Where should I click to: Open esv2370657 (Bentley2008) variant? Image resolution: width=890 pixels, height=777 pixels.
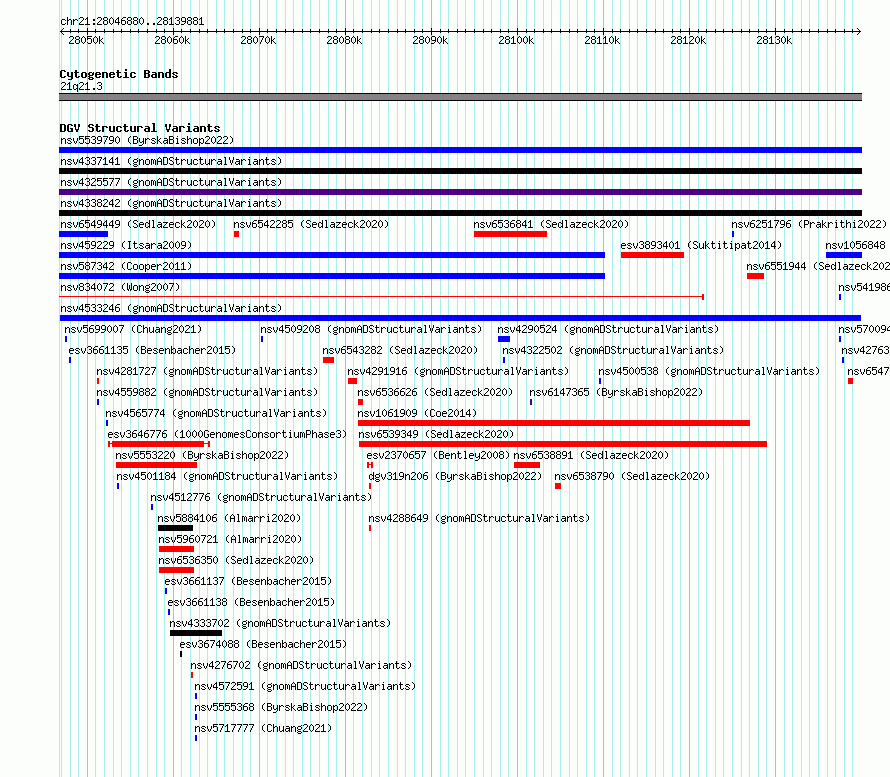[x=438, y=455]
